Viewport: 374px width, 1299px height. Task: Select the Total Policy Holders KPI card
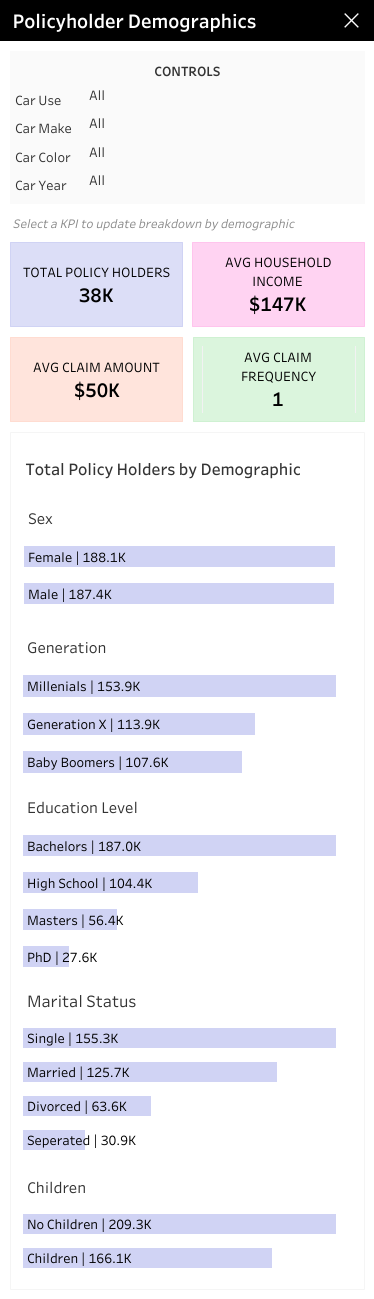click(x=97, y=284)
